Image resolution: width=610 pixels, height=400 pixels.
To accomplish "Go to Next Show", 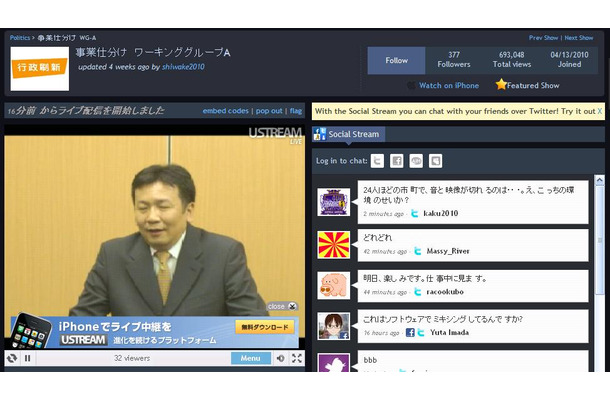I will (x=578, y=38).
